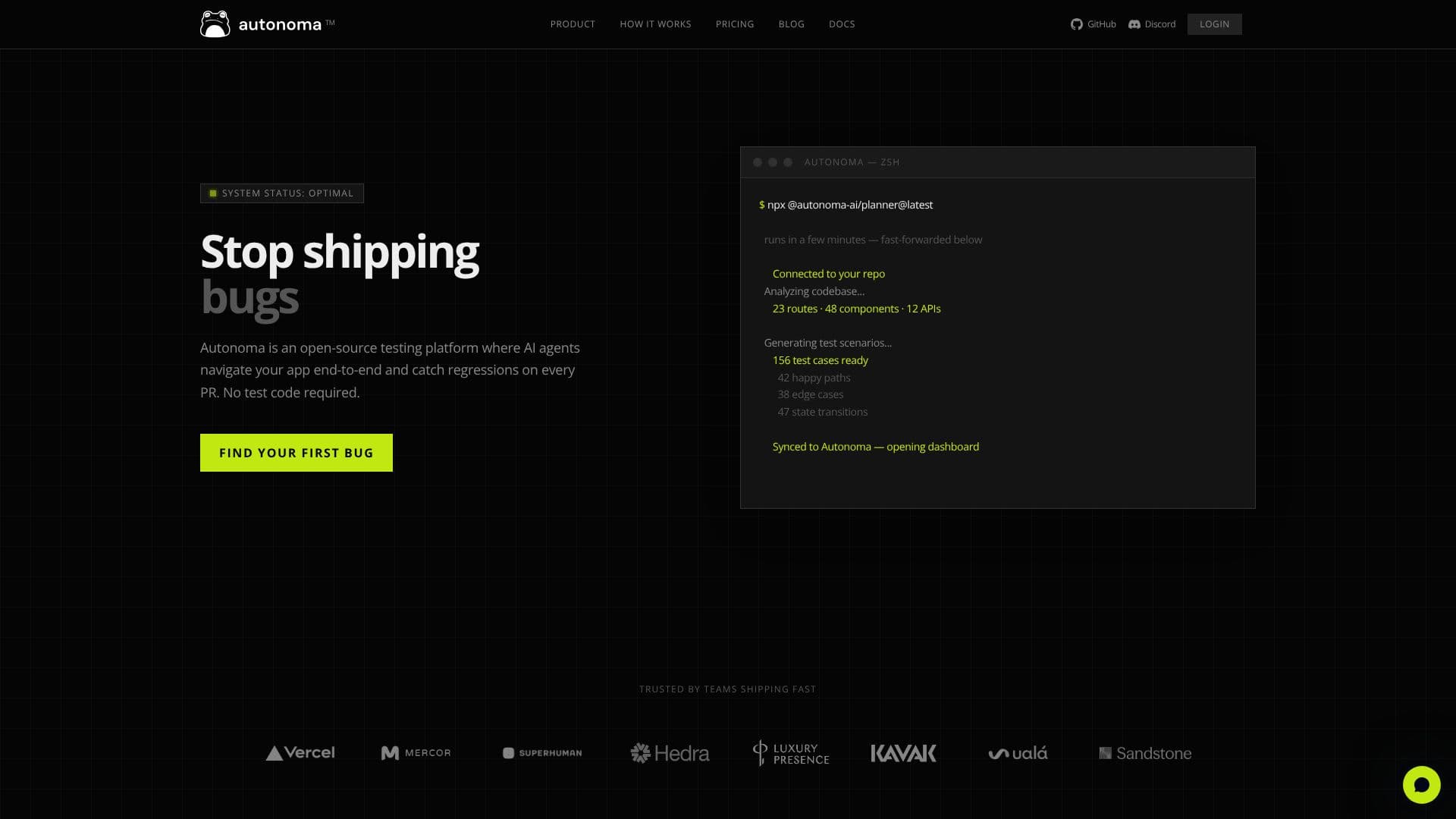This screenshot has height=819, width=1456.
Task: Open the Pricing page
Action: tap(735, 24)
